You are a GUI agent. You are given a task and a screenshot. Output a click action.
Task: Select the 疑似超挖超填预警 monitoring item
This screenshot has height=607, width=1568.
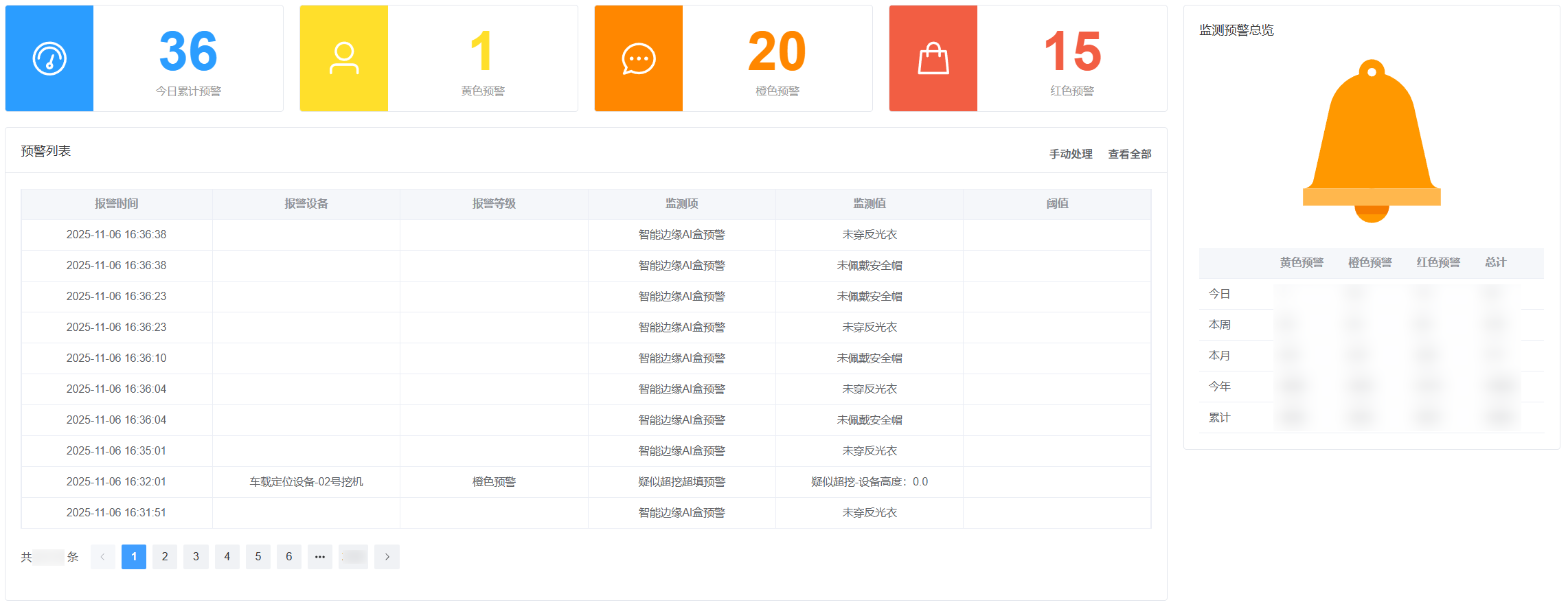point(681,482)
